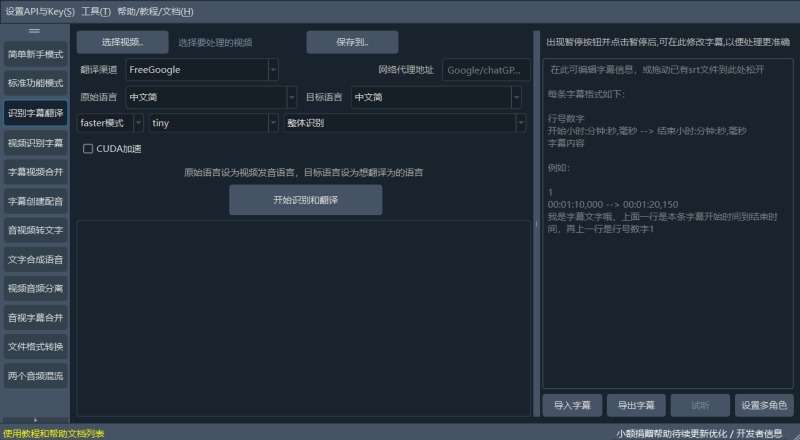Click the 网络代理地址 label
Image resolution: width=800 pixels, height=440 pixels.
click(406, 70)
